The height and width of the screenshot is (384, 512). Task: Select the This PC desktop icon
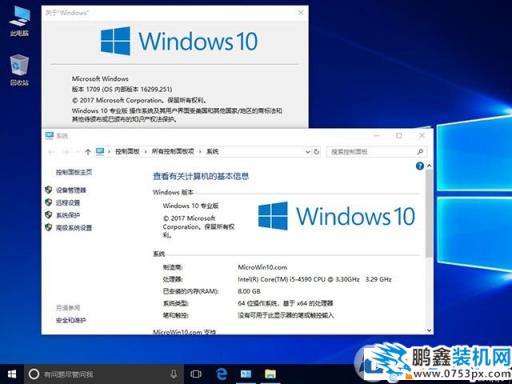19,21
